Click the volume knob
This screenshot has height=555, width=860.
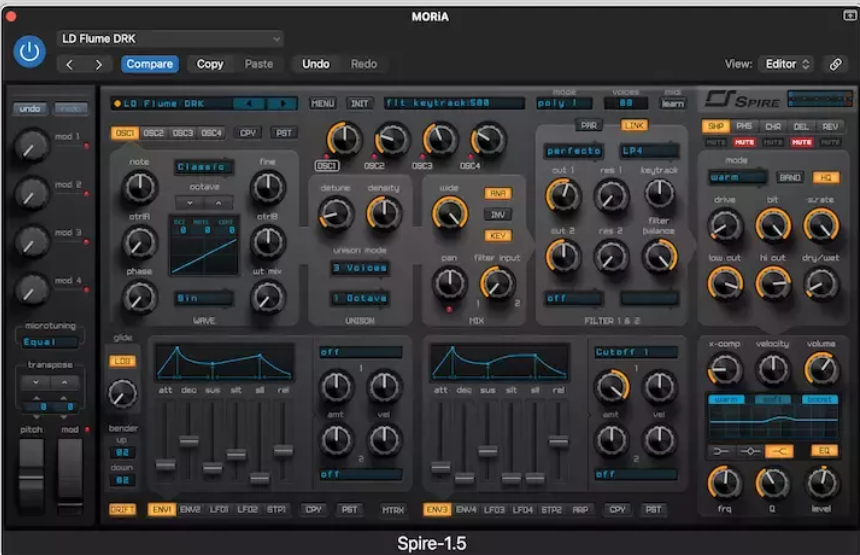[821, 369]
